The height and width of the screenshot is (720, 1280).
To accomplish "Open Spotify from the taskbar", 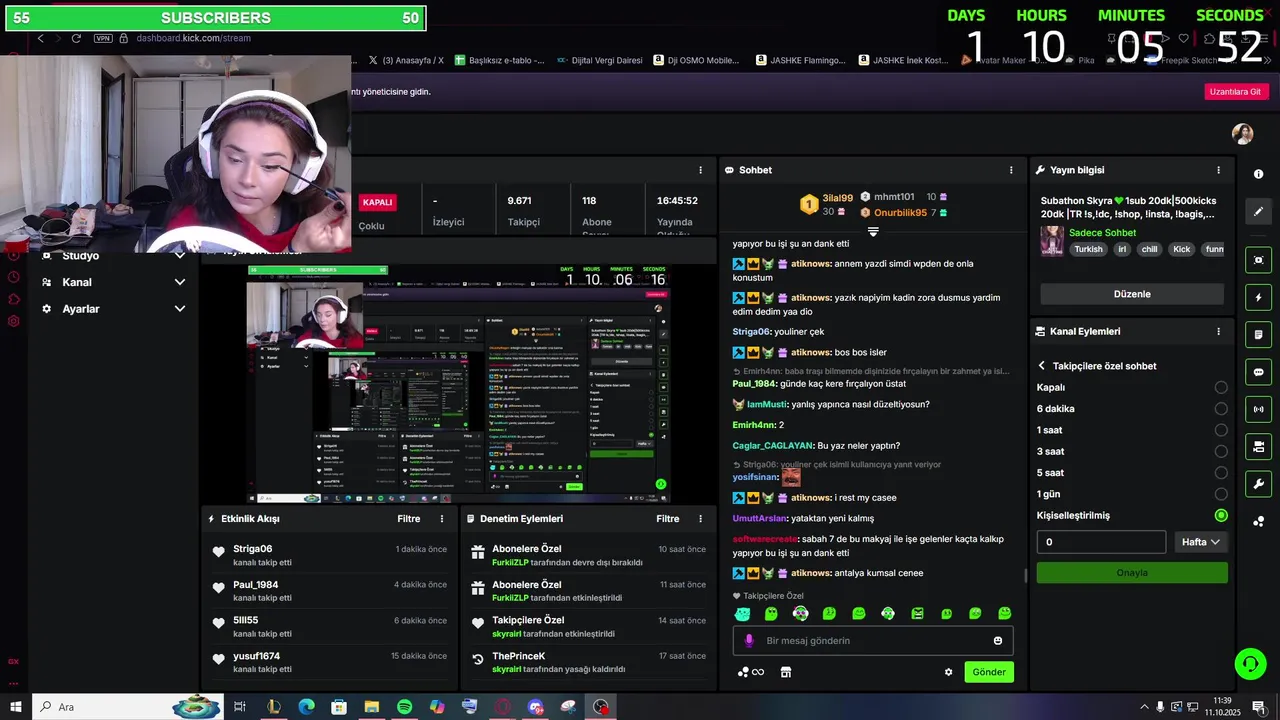I will pyautogui.click(x=404, y=707).
